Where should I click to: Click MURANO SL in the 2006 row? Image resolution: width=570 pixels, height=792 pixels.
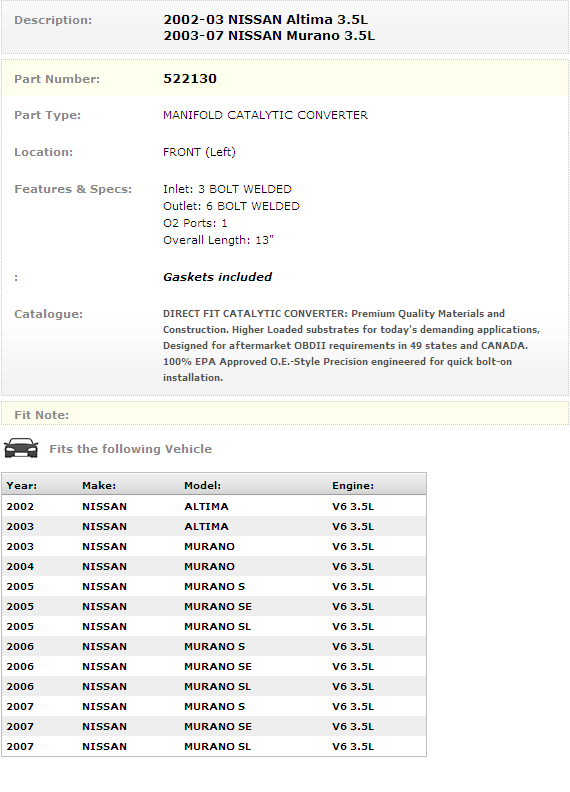click(217, 686)
